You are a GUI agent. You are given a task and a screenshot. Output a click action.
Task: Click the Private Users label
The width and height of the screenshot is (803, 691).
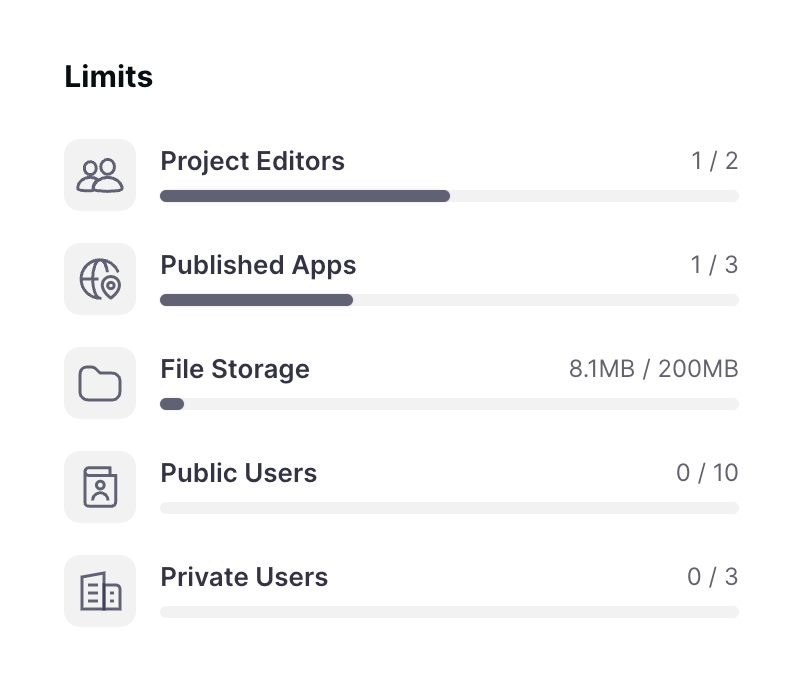point(244,577)
